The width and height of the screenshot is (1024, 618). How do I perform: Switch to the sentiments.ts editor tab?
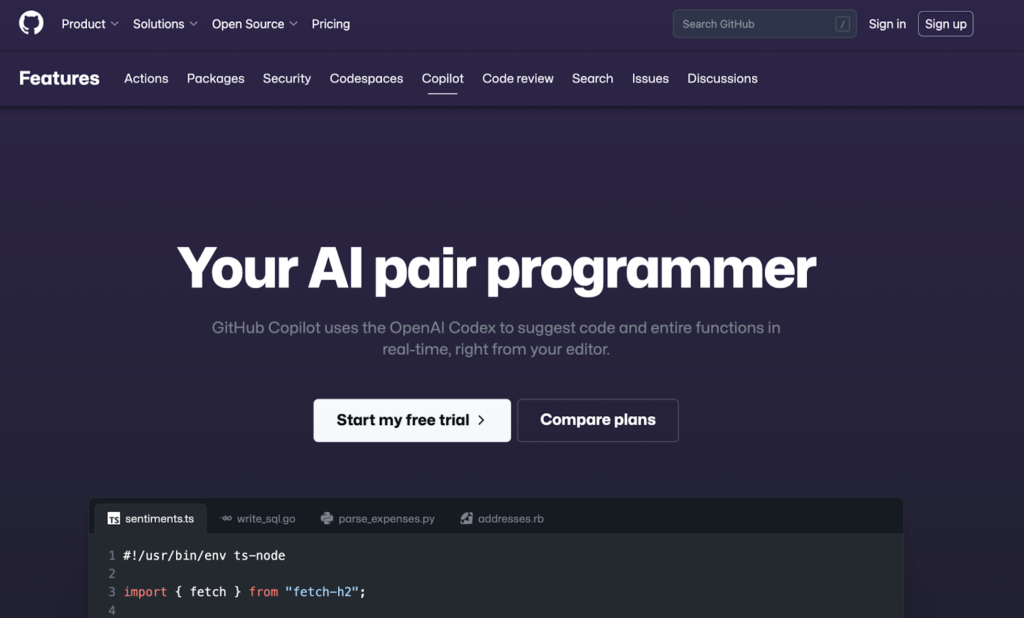[151, 518]
